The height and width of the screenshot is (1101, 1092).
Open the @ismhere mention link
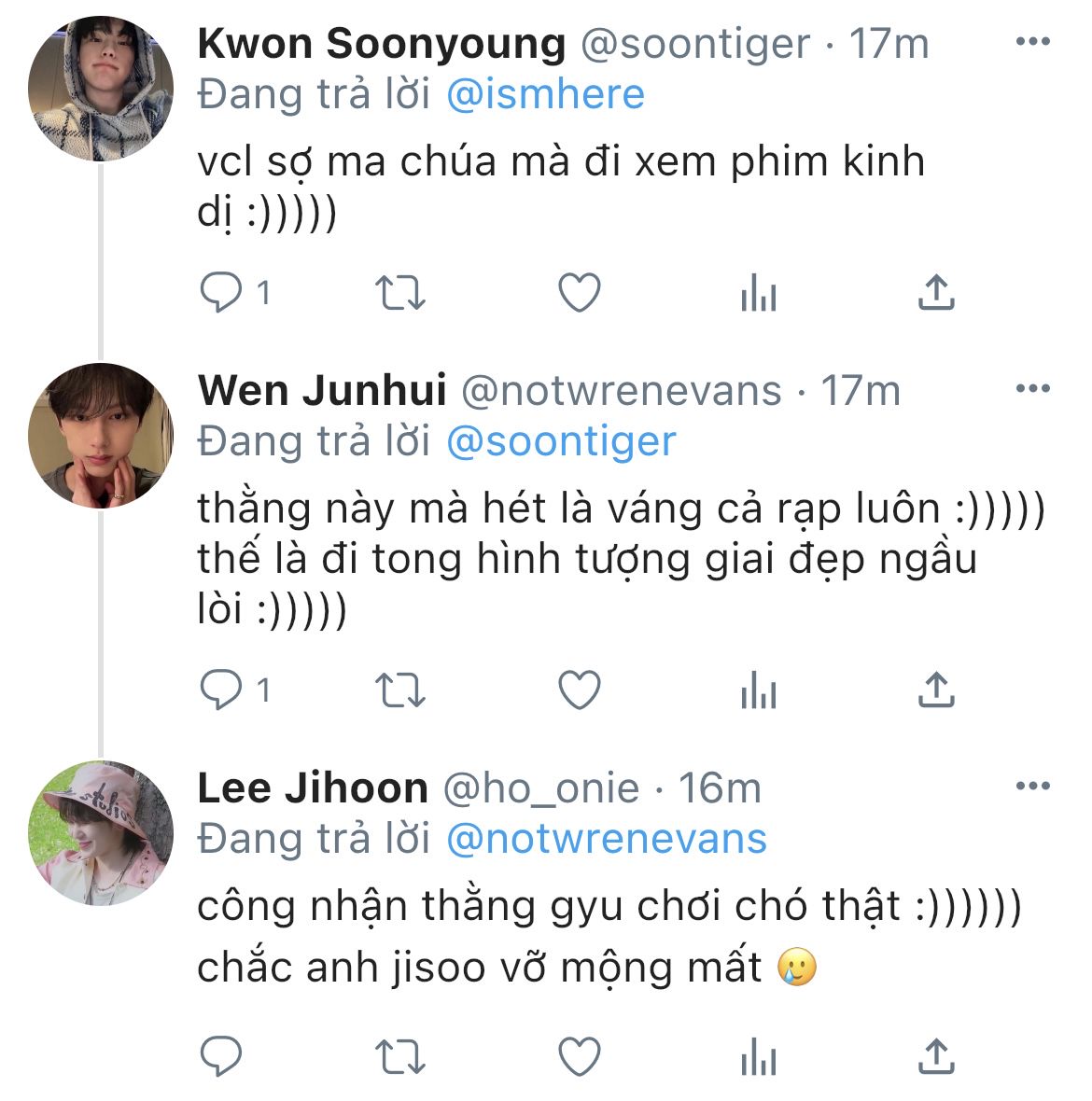(545, 95)
